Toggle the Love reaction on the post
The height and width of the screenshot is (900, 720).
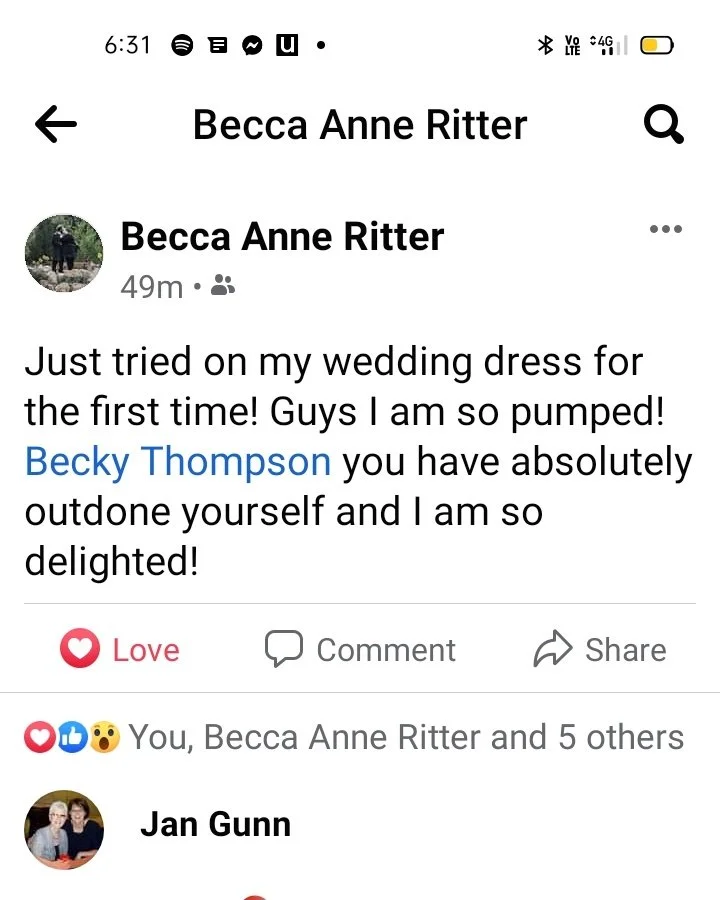[x=120, y=649]
